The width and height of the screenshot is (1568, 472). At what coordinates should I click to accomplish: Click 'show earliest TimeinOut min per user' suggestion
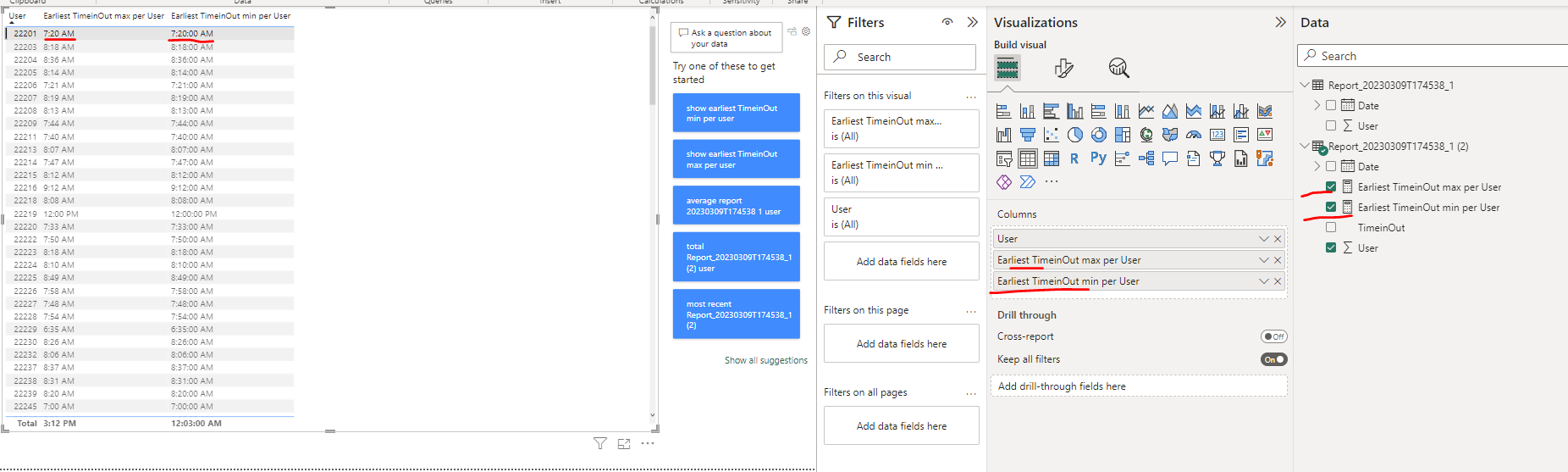tap(737, 113)
